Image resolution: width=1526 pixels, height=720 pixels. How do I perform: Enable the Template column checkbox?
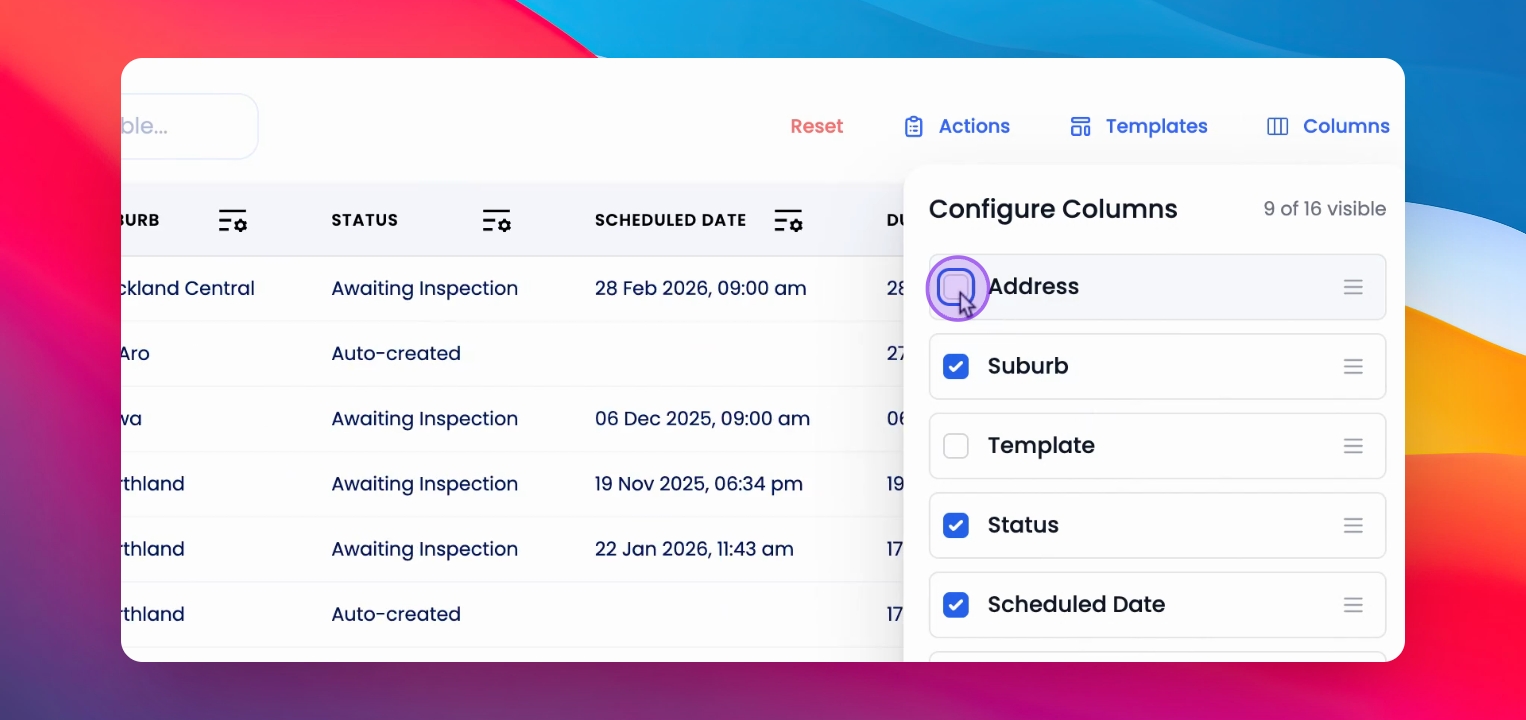pyautogui.click(x=956, y=446)
